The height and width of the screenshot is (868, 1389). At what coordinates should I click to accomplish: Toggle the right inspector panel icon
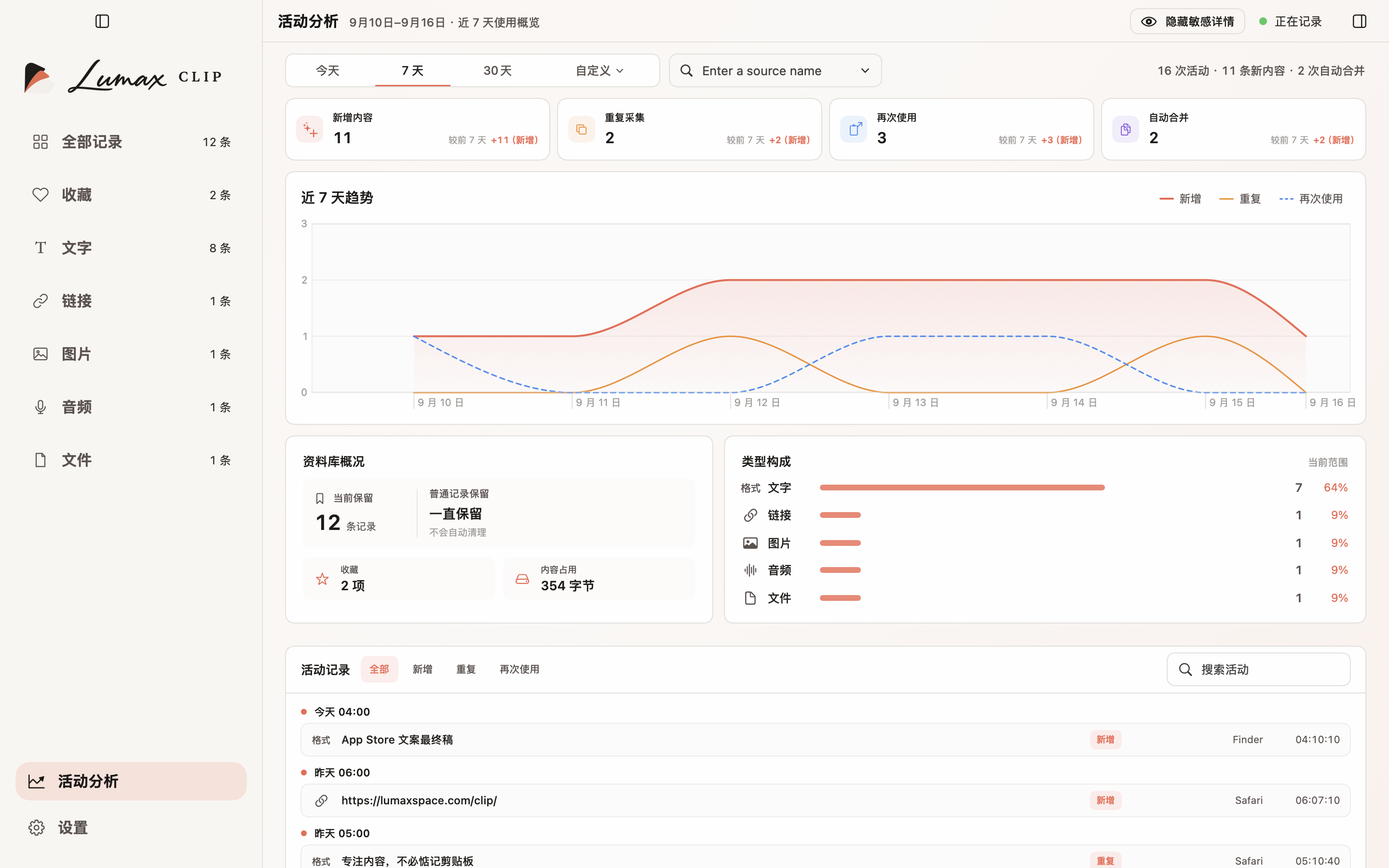[1359, 21]
